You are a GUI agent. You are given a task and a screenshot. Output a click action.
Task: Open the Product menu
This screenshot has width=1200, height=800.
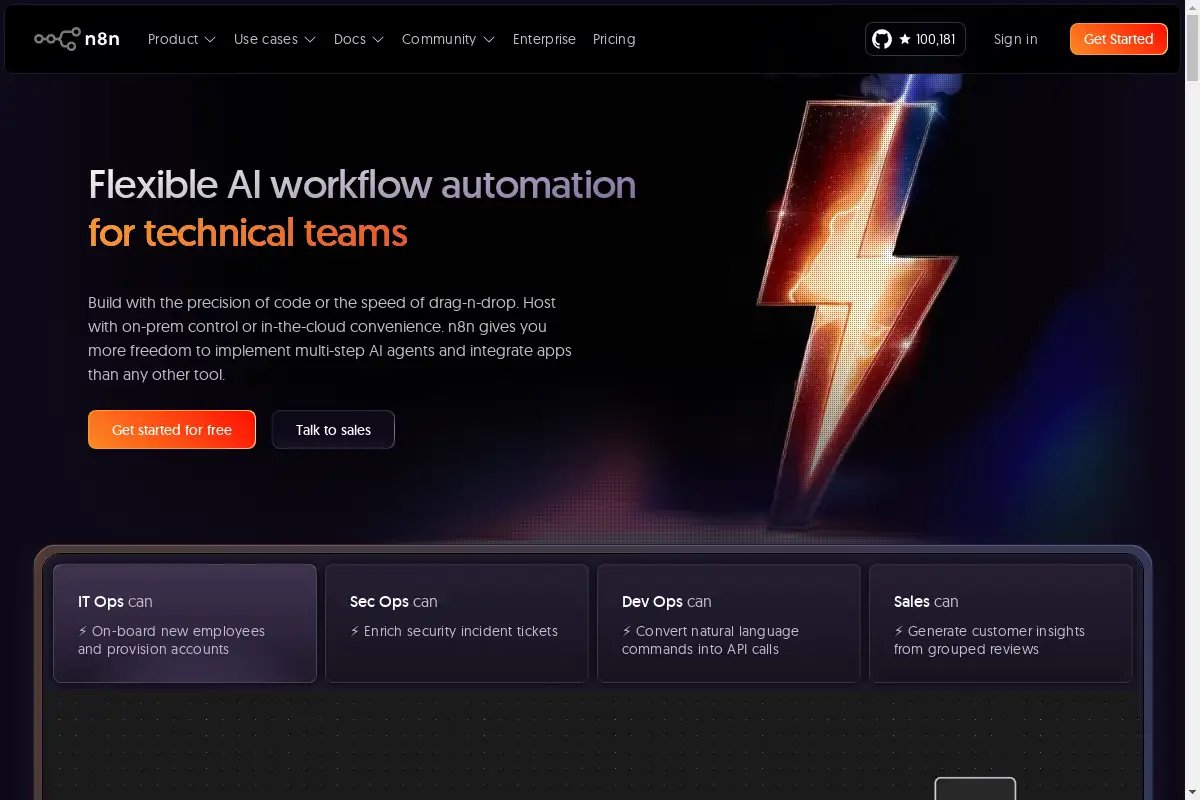click(182, 39)
